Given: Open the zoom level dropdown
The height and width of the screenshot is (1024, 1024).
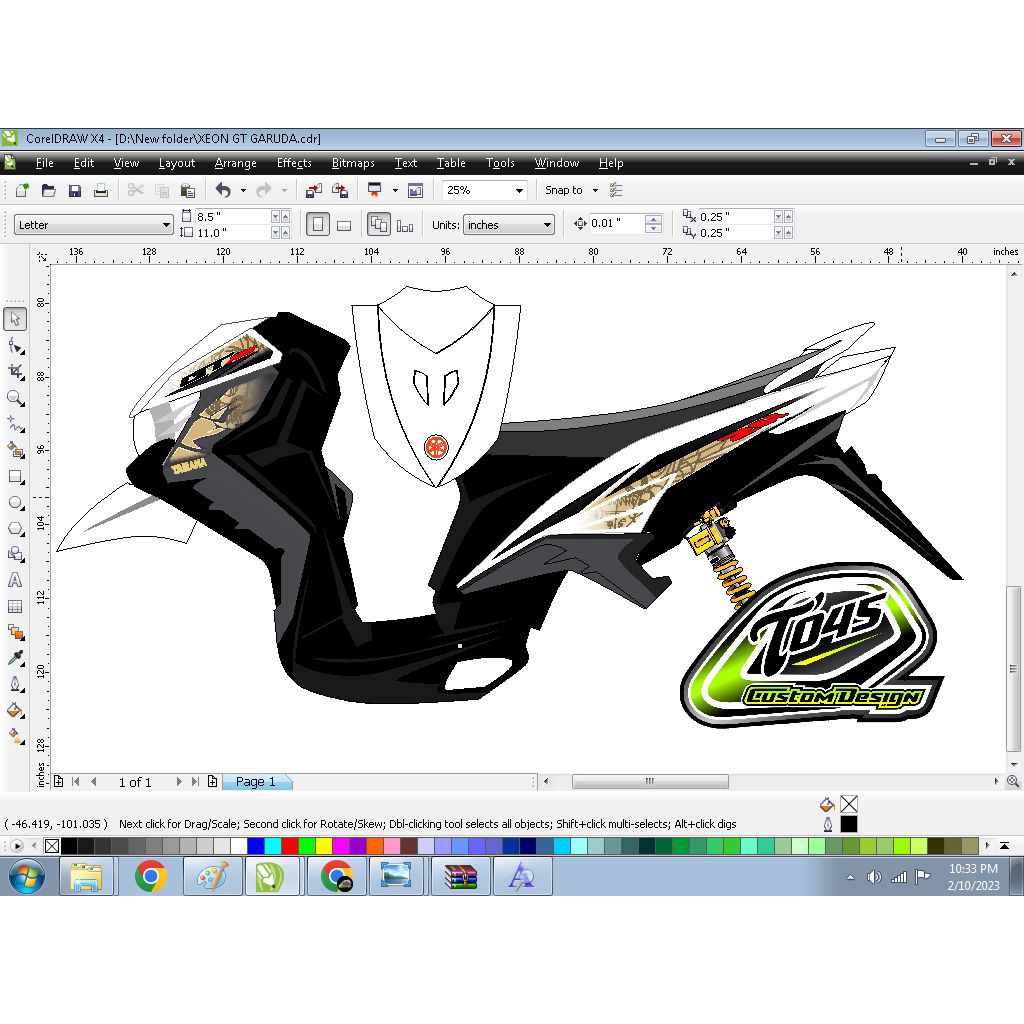Looking at the screenshot, I should point(520,190).
